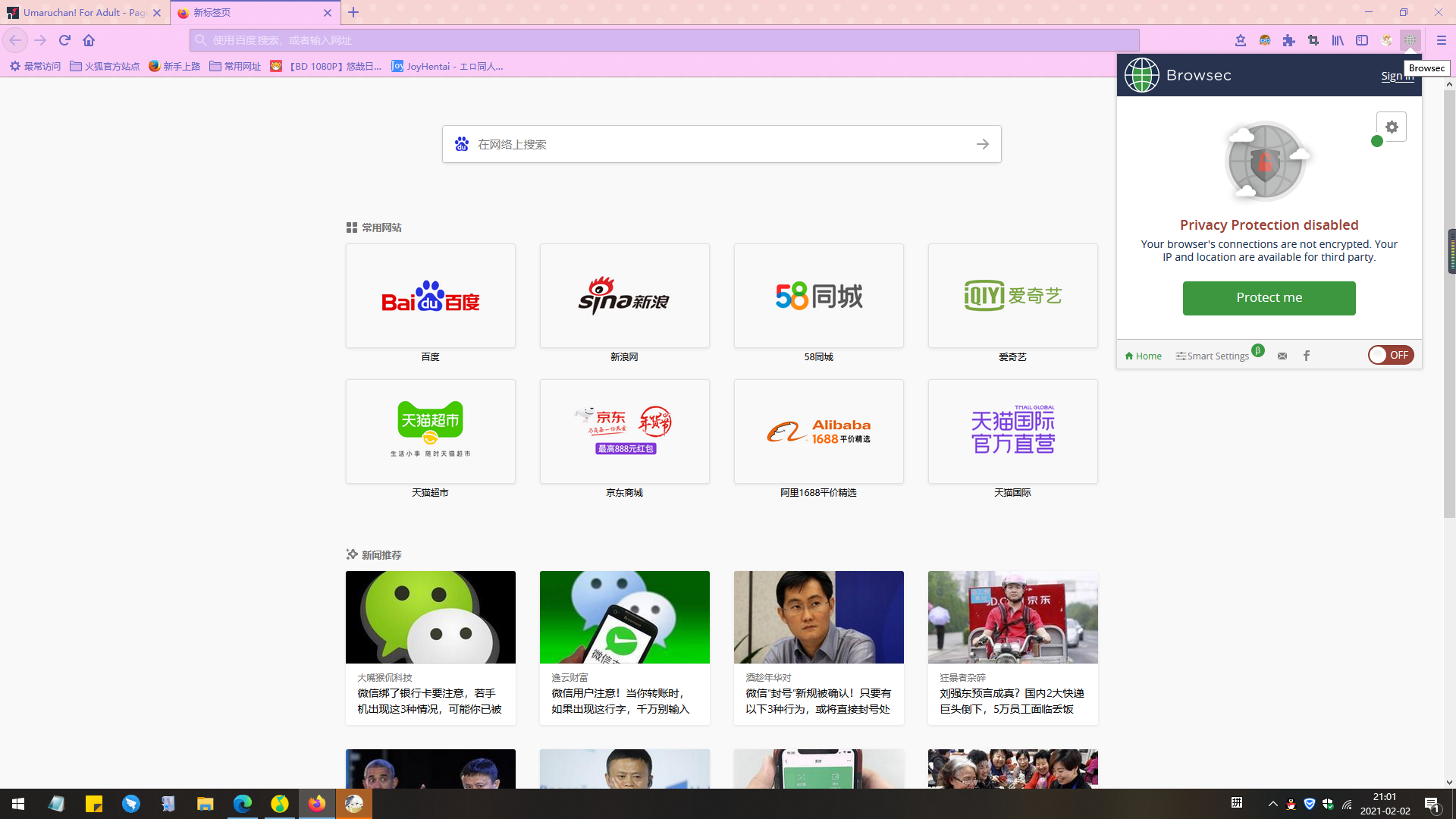Close the Umaruchan For Adult tab
Viewport: 1456px width, 819px height.
coord(157,13)
